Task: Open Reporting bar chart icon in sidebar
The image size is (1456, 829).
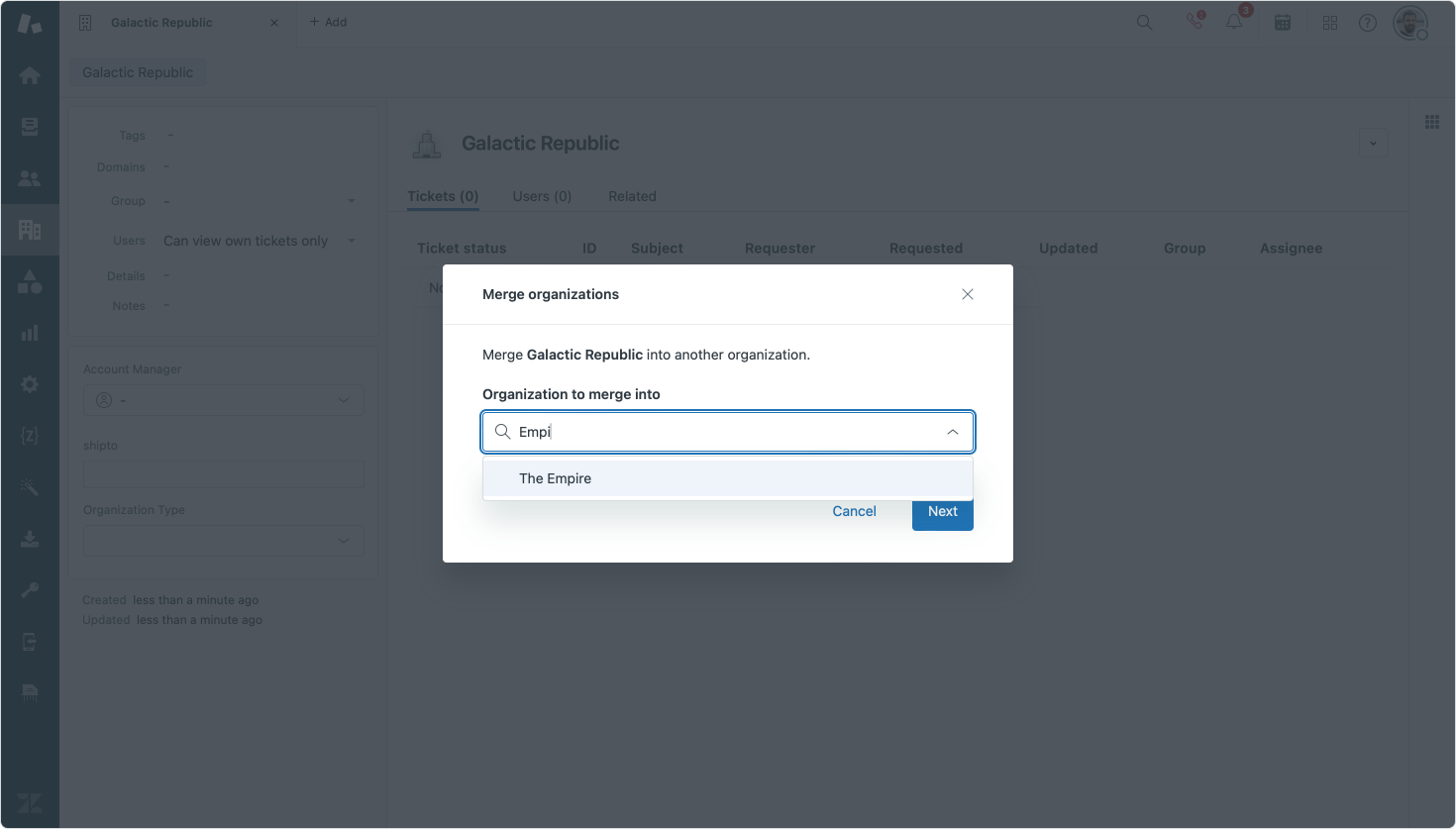Action: (x=30, y=333)
